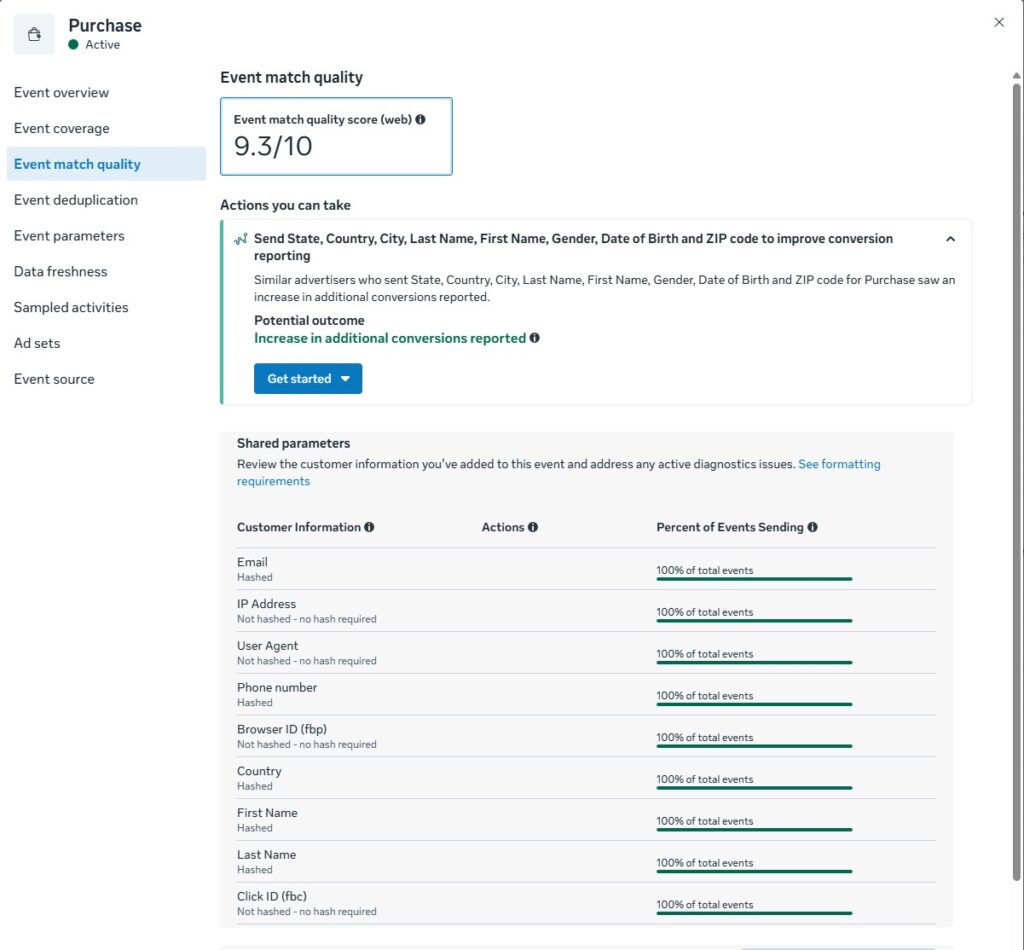The height and width of the screenshot is (950, 1024).
Task: Click the Potential outcome label
Action: tap(309, 321)
